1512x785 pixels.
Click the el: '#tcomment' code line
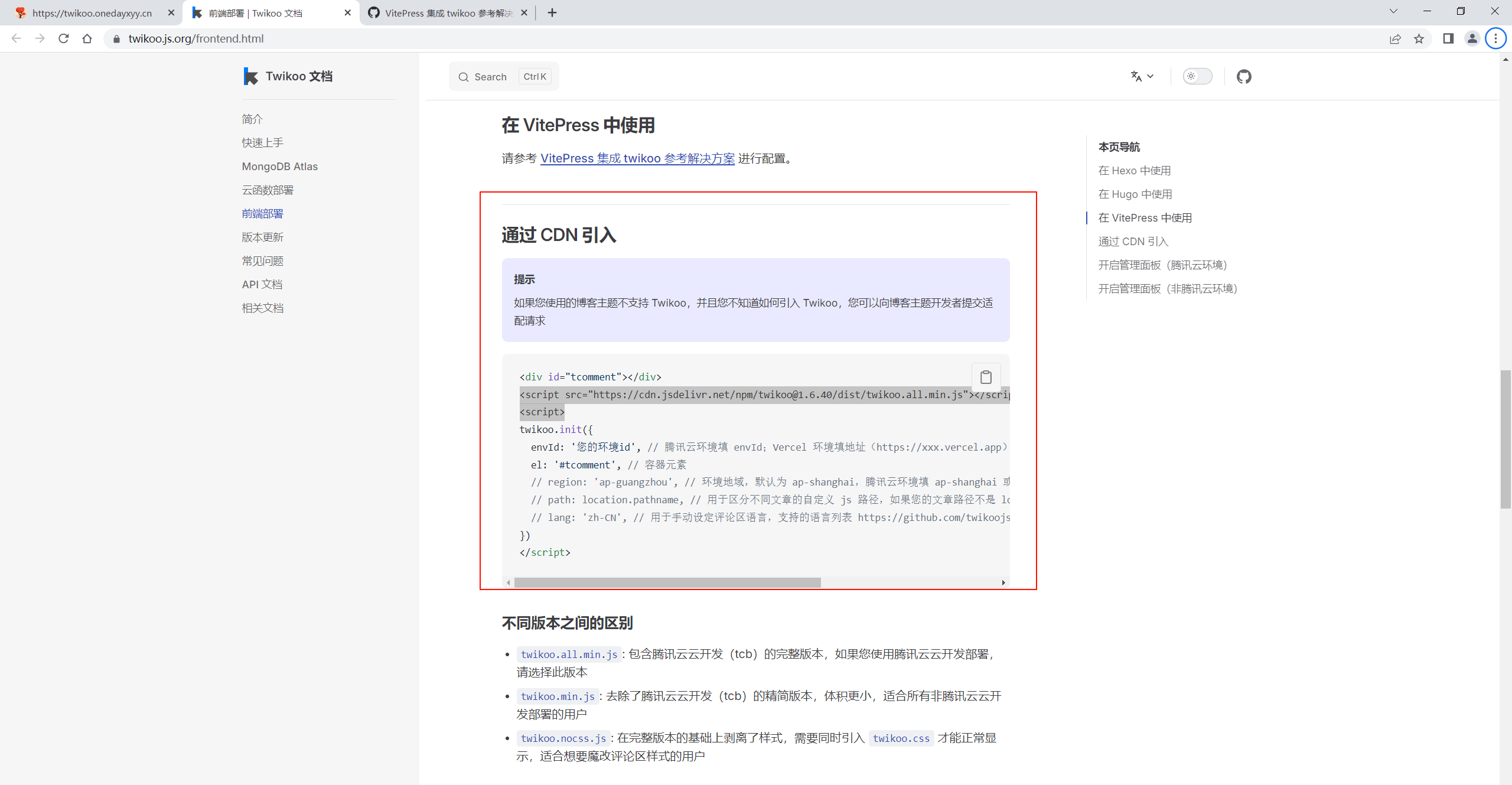608,465
